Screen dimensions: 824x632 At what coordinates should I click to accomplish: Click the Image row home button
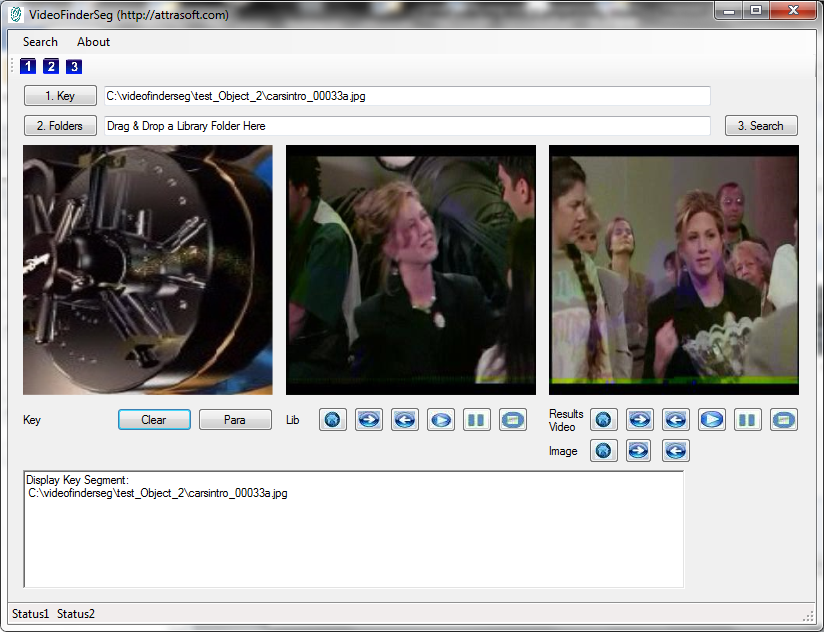point(604,451)
